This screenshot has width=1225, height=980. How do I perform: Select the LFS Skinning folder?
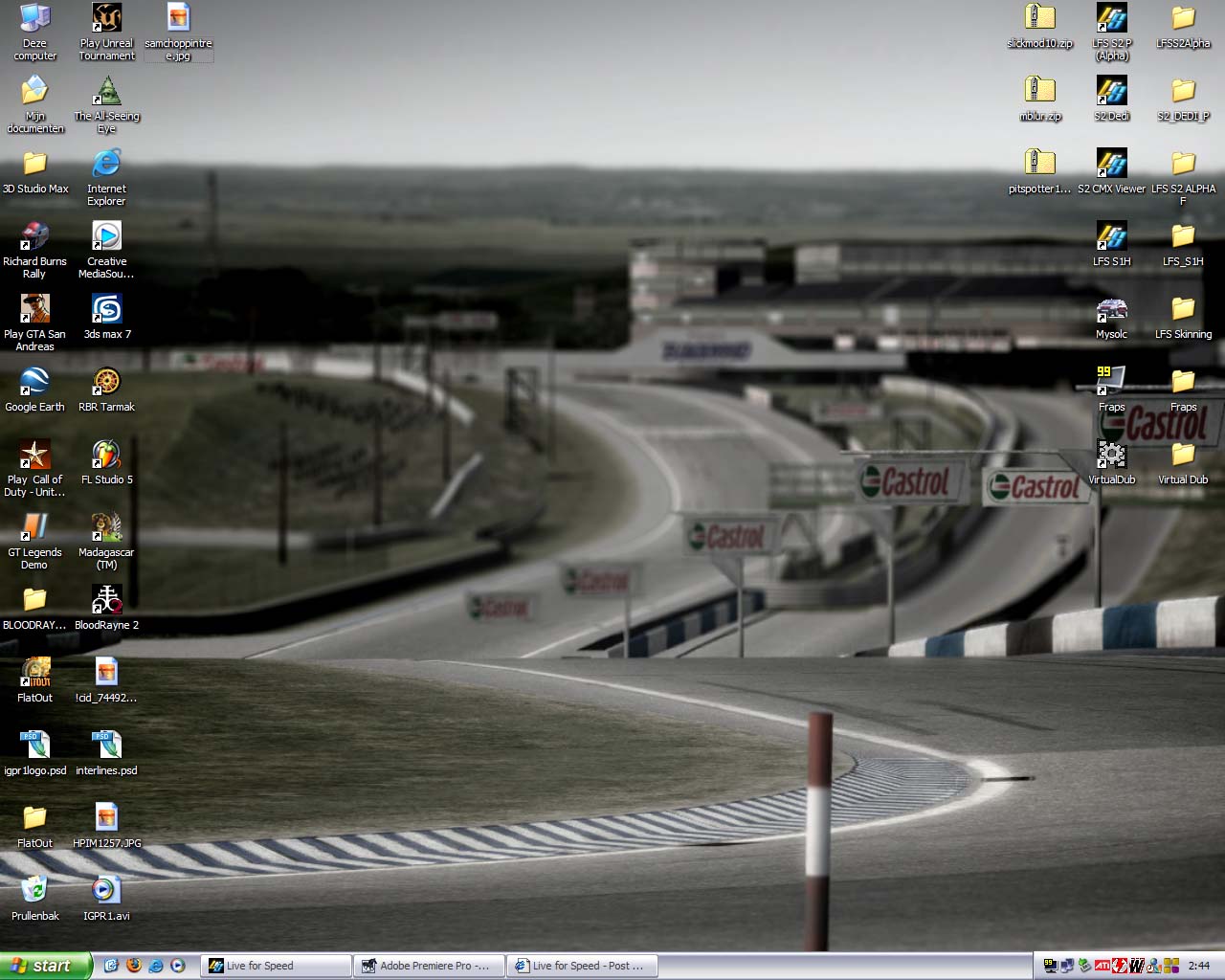(x=1183, y=317)
